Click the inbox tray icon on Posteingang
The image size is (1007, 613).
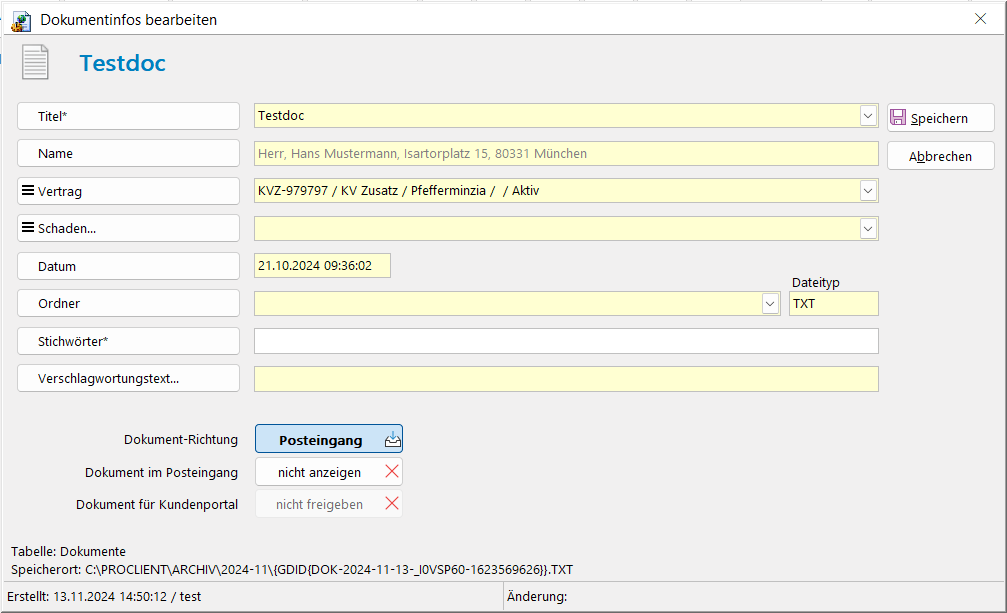(392, 440)
